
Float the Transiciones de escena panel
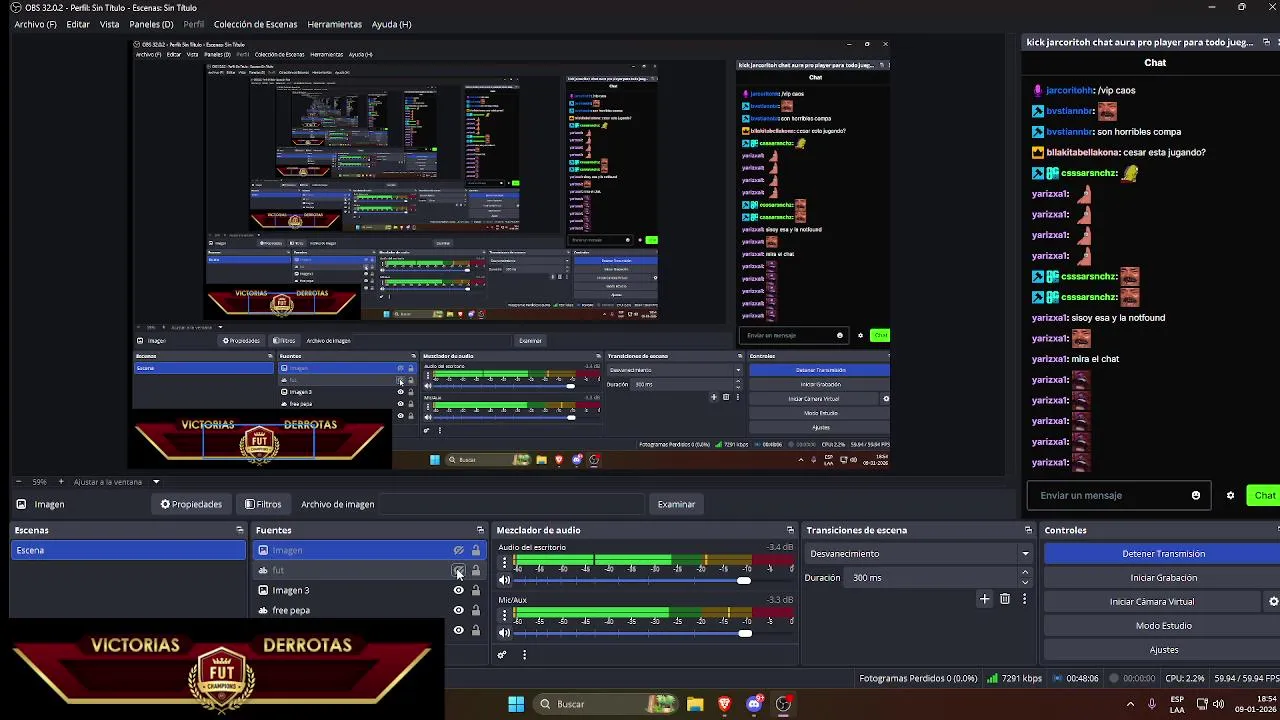click(1028, 530)
